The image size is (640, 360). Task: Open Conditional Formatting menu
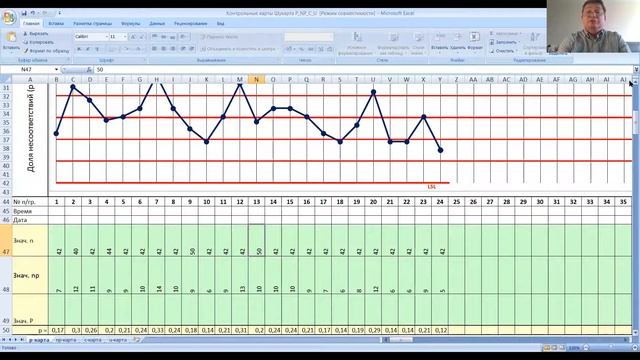click(x=358, y=44)
